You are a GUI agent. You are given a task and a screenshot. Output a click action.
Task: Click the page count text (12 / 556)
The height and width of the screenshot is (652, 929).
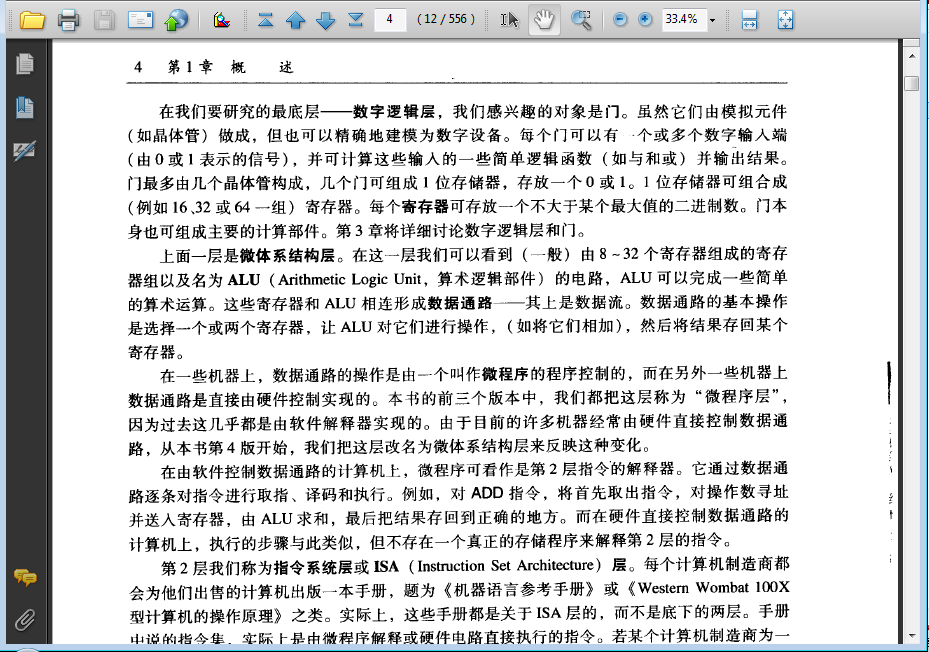coord(446,19)
